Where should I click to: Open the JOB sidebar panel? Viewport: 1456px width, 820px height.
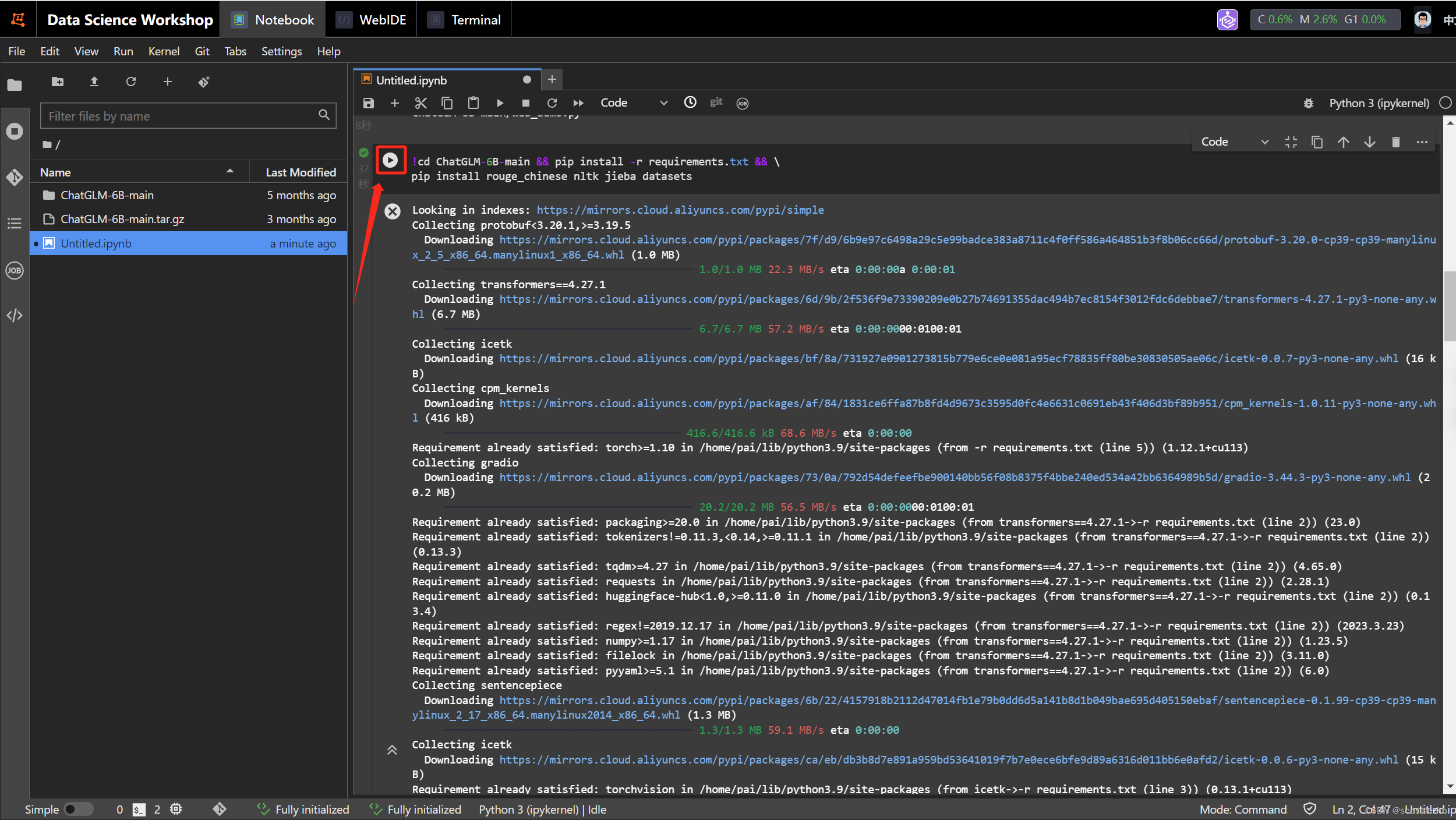pos(15,270)
